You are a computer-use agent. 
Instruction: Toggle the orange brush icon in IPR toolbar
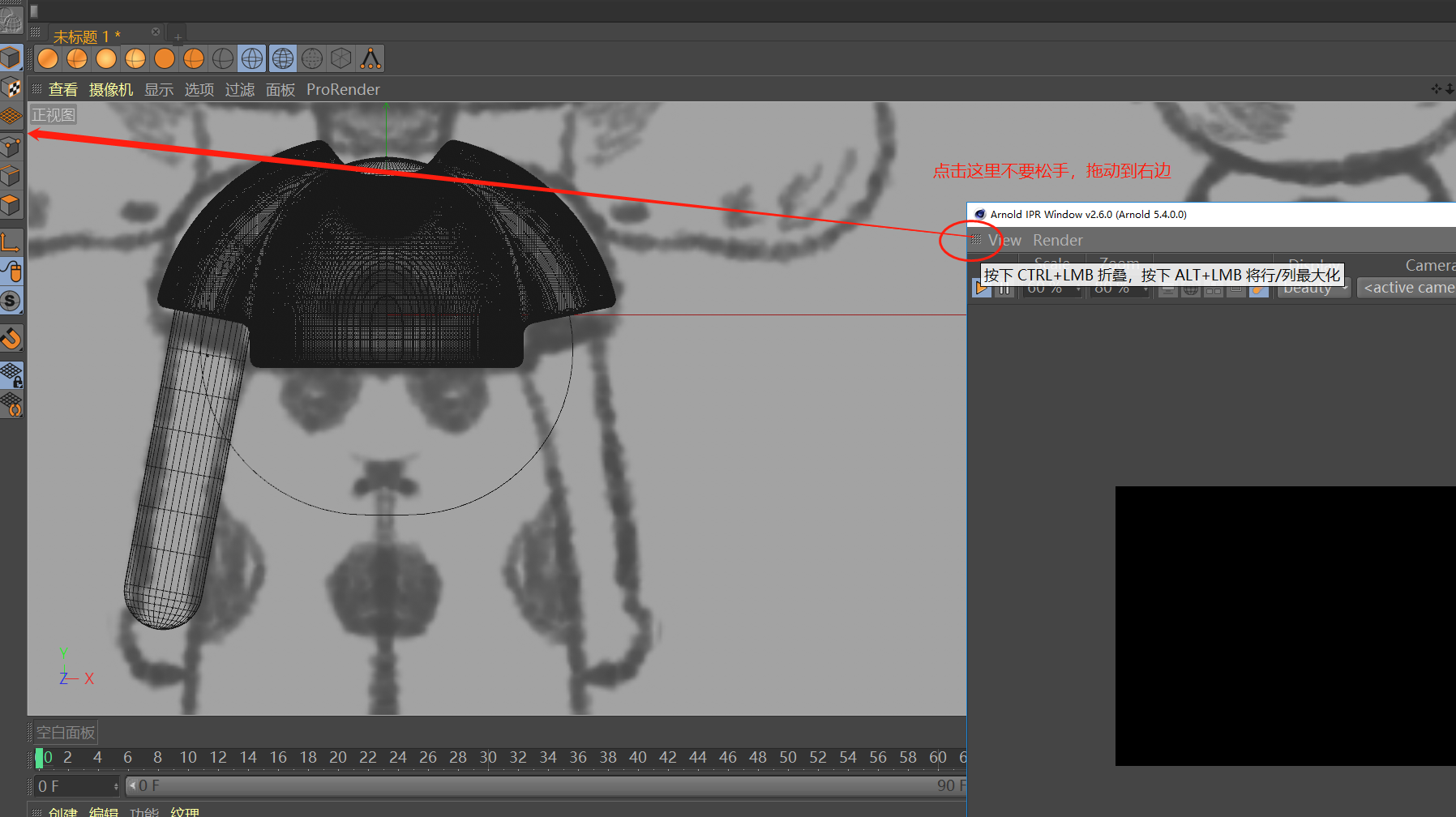(1259, 289)
